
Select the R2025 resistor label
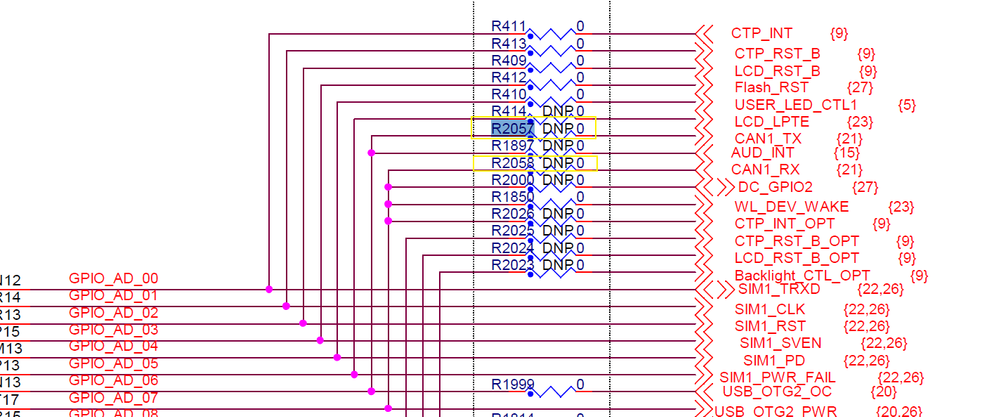point(512,230)
